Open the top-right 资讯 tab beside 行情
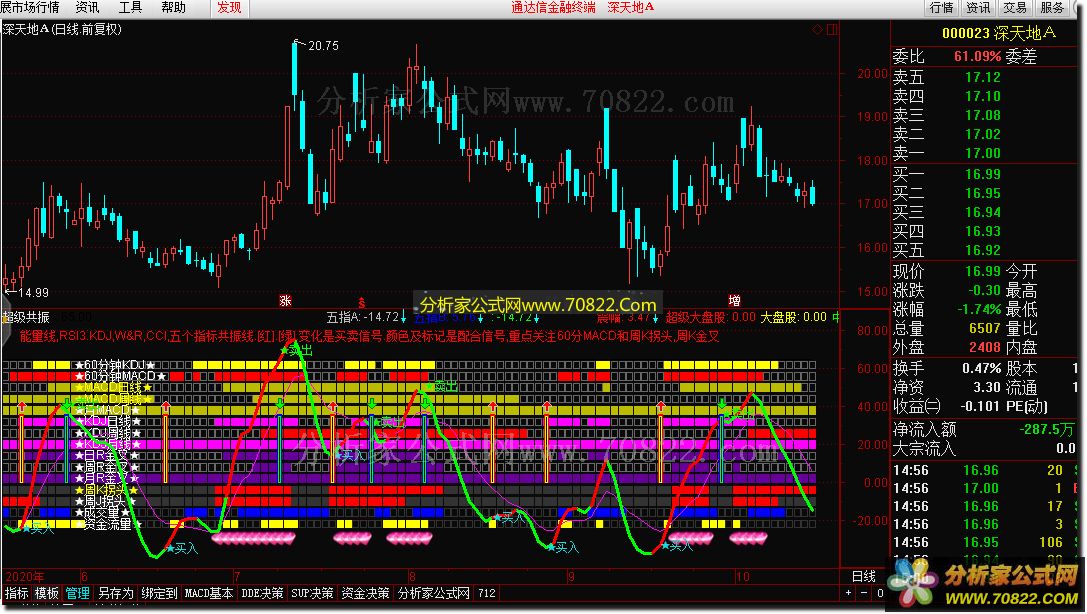 (978, 8)
